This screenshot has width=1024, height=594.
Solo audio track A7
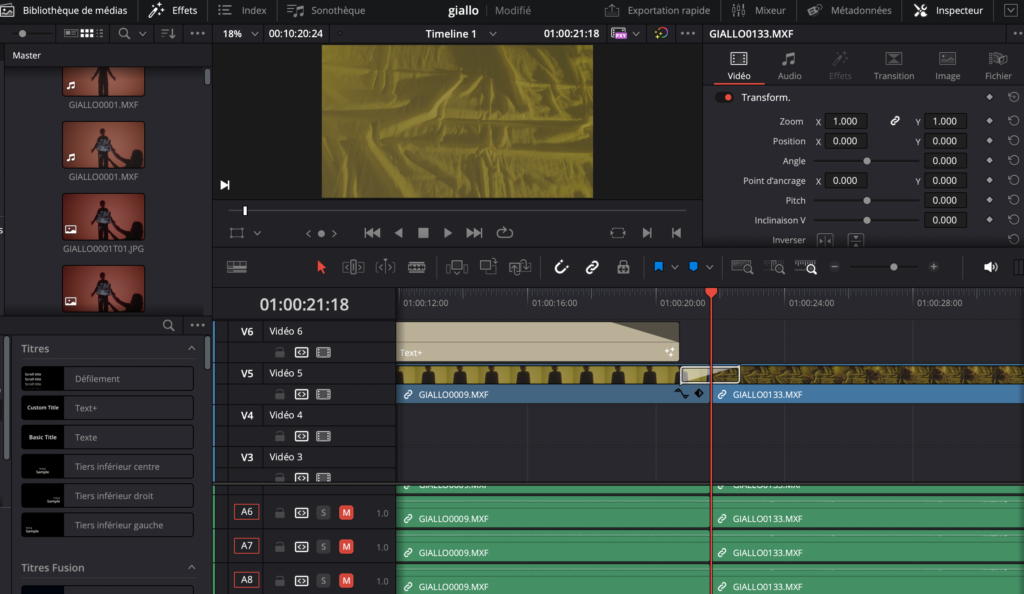coord(323,546)
